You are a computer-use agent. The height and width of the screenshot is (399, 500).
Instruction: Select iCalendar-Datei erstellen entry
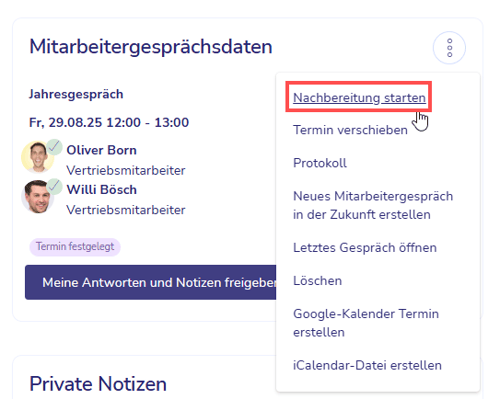click(x=367, y=365)
